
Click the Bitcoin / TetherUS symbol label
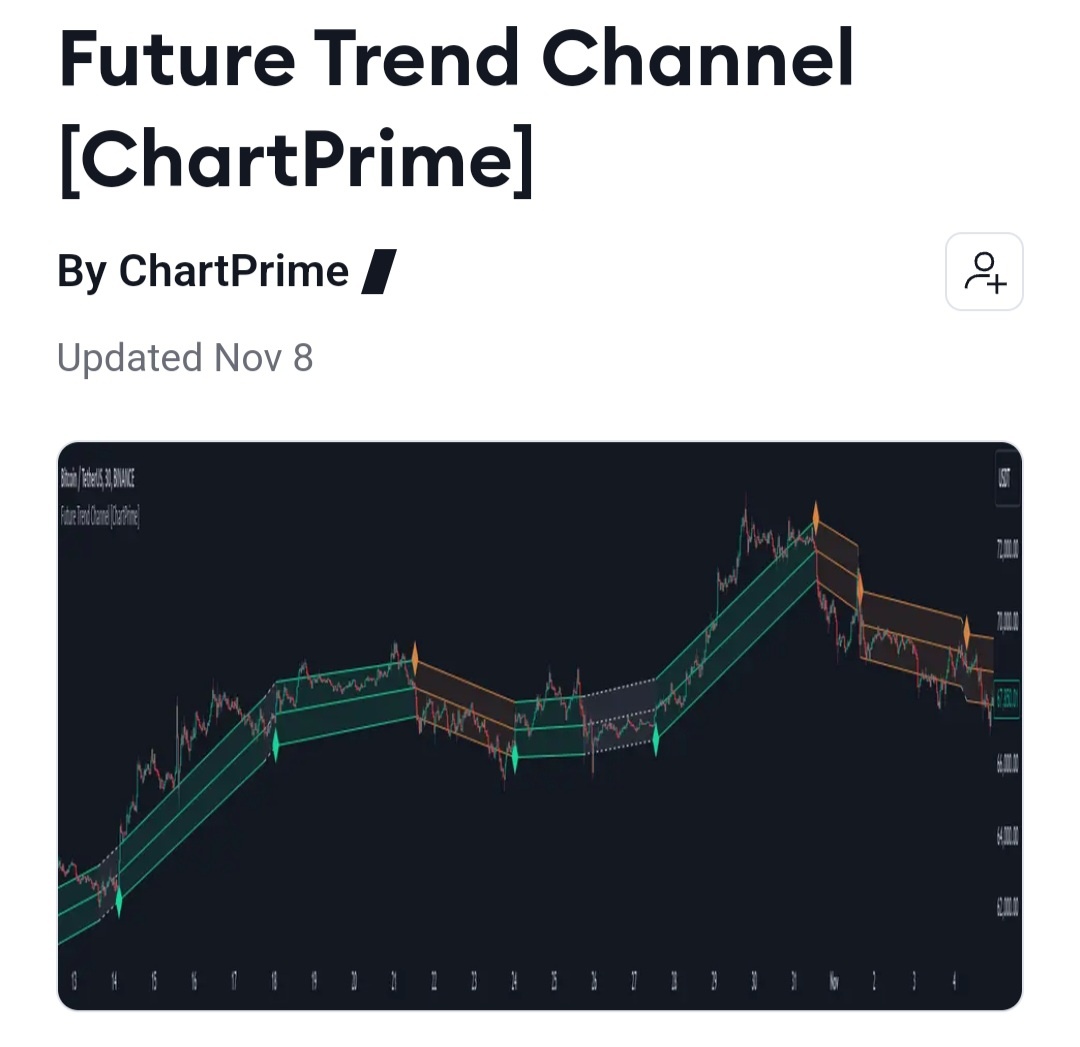(98, 479)
